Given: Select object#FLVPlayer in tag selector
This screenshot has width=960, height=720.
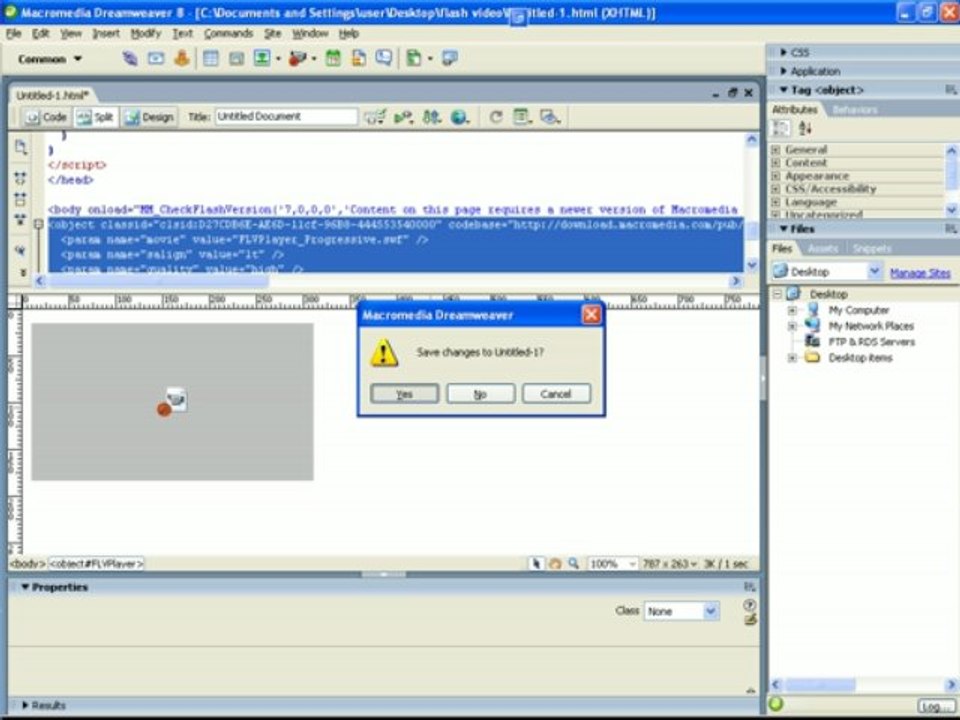Looking at the screenshot, I should point(96,564).
